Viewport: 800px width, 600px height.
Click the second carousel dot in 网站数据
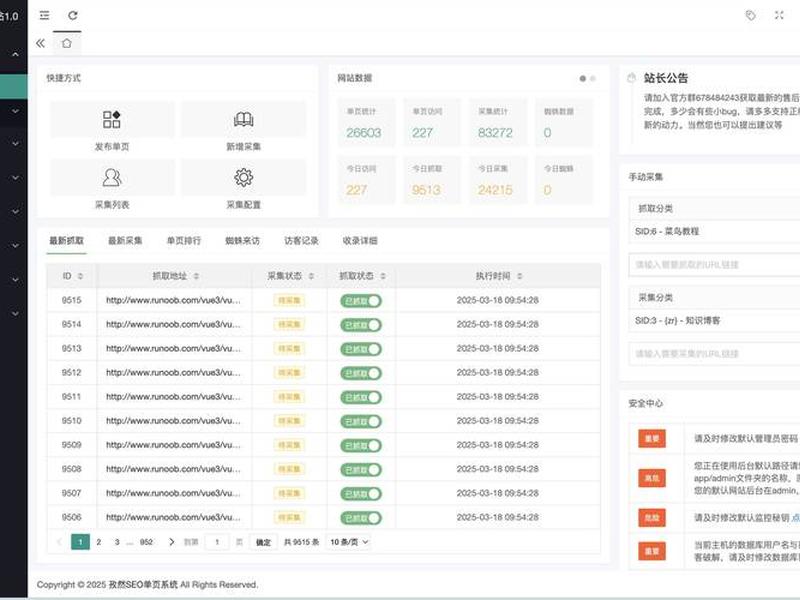point(593,79)
